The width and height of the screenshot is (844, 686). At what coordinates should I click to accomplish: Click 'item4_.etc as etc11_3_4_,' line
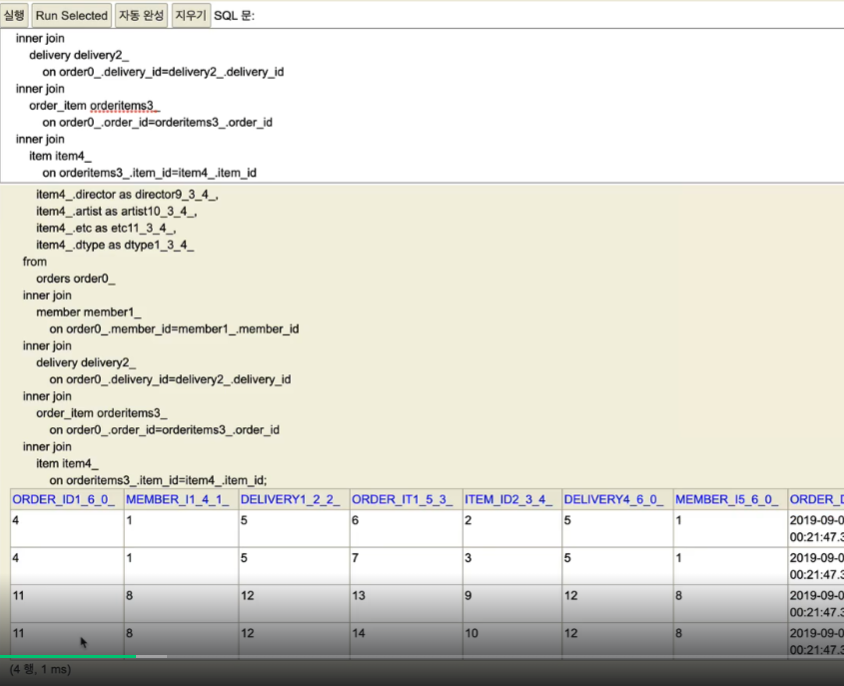[106, 228]
